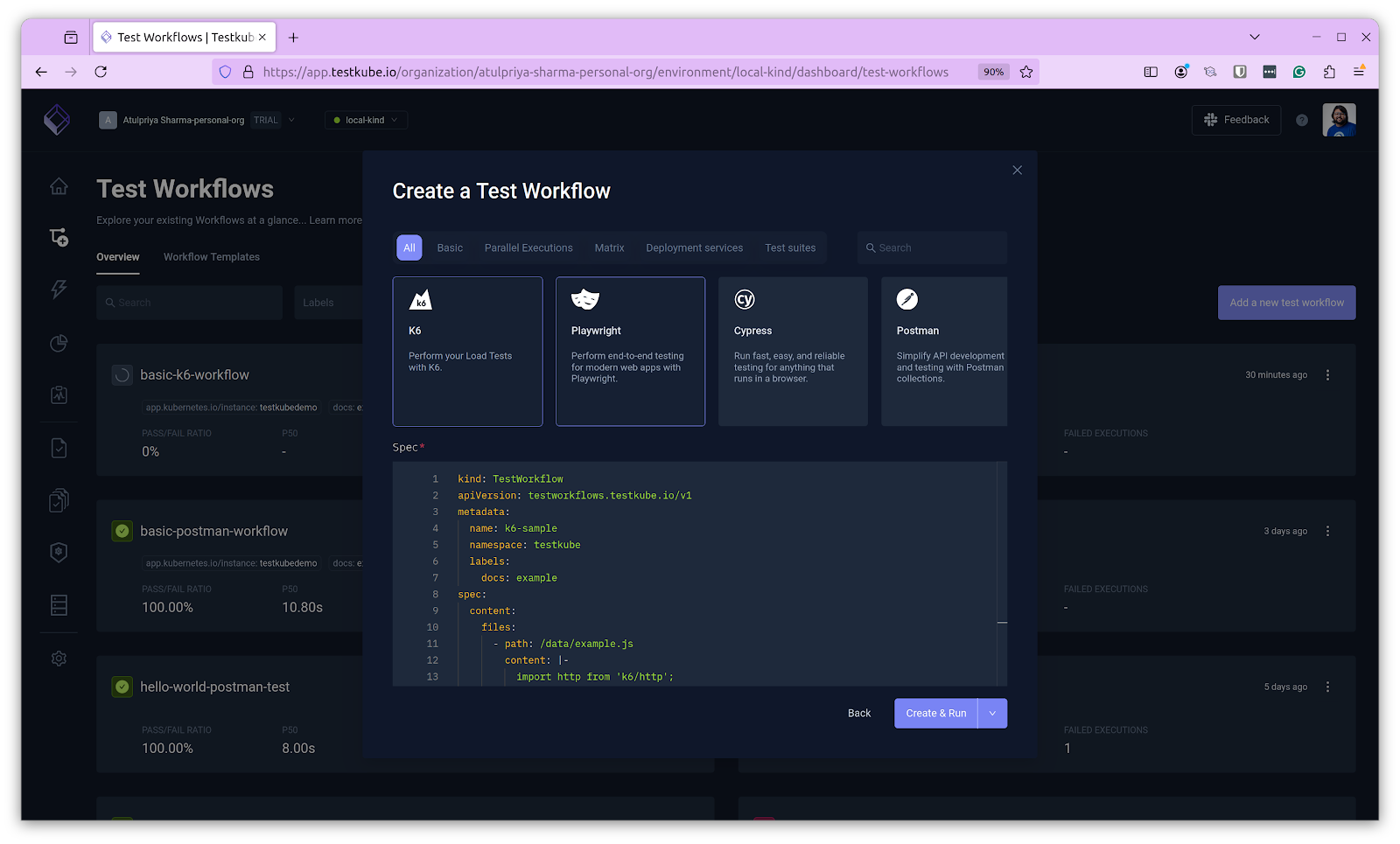Close the Test Workflows browser tab
This screenshot has width=1400, height=844.
(262, 38)
